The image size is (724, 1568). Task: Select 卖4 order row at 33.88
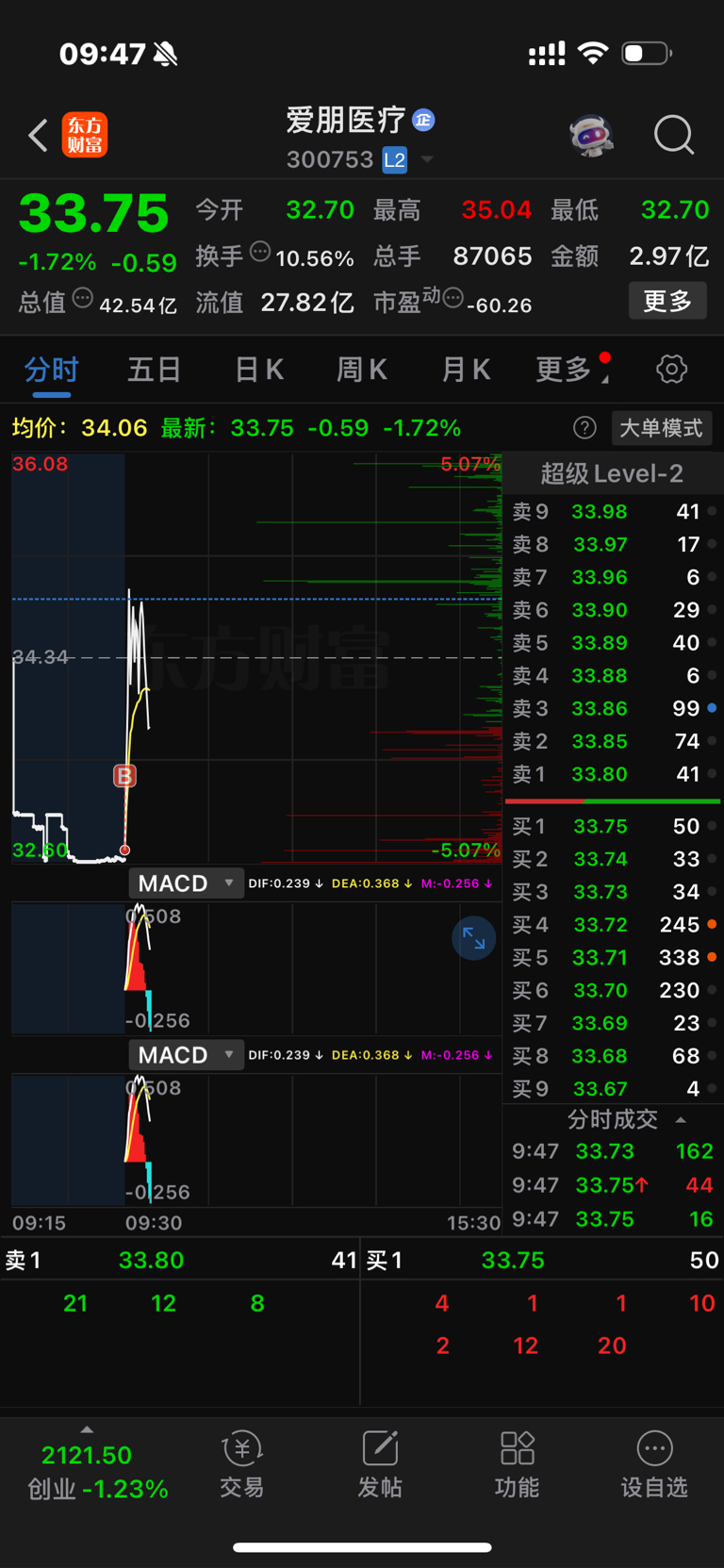613,676
